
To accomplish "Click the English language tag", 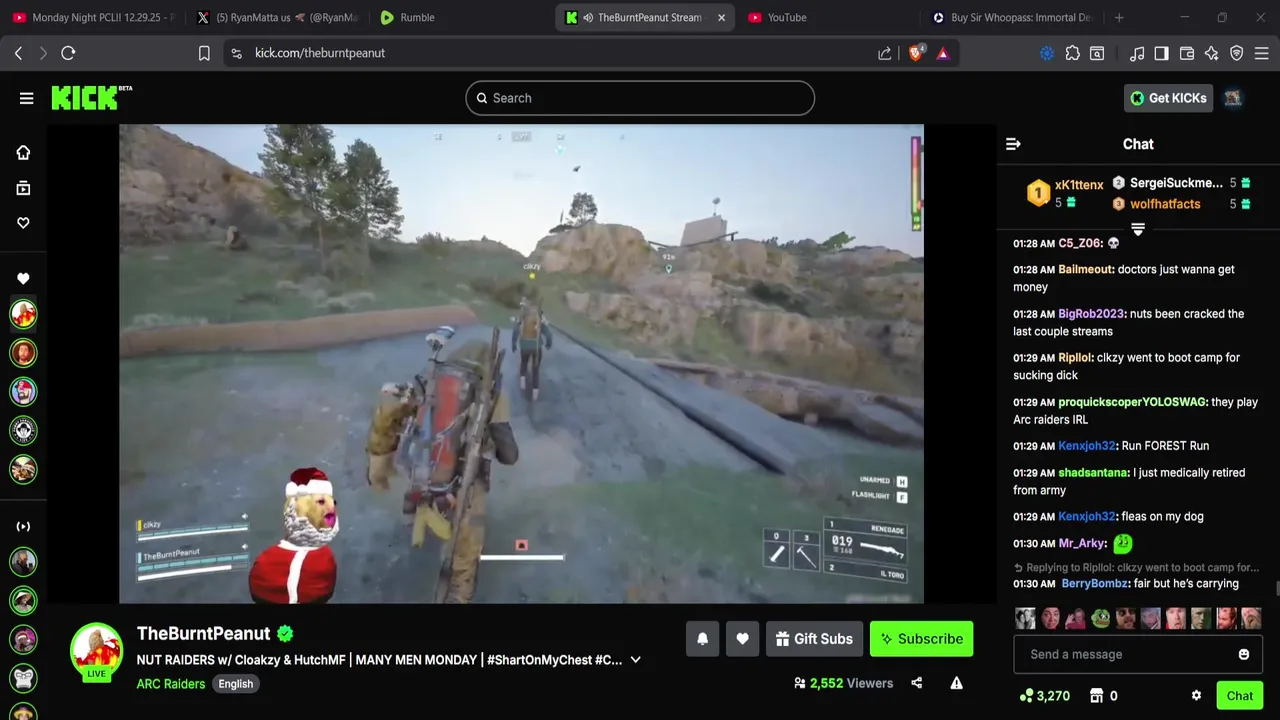I will pos(236,684).
